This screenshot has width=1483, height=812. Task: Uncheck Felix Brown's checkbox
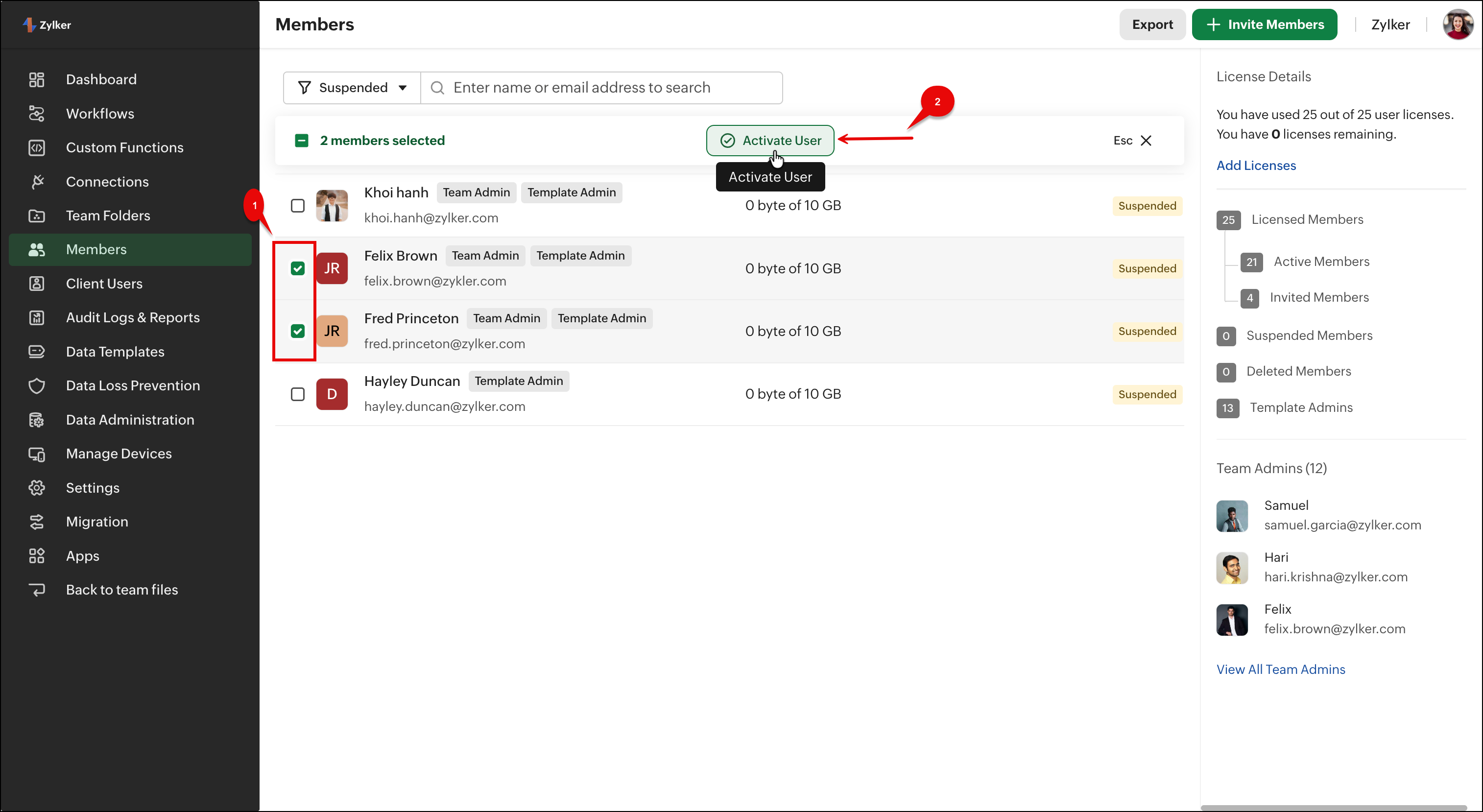pos(298,268)
